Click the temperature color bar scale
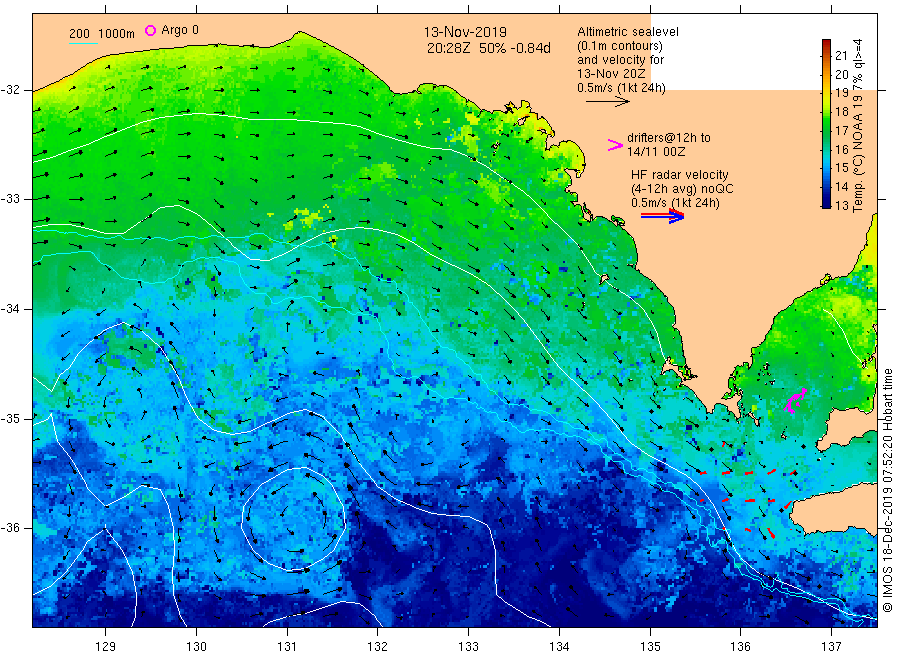The width and height of the screenshot is (900, 660). pyautogui.click(x=826, y=123)
